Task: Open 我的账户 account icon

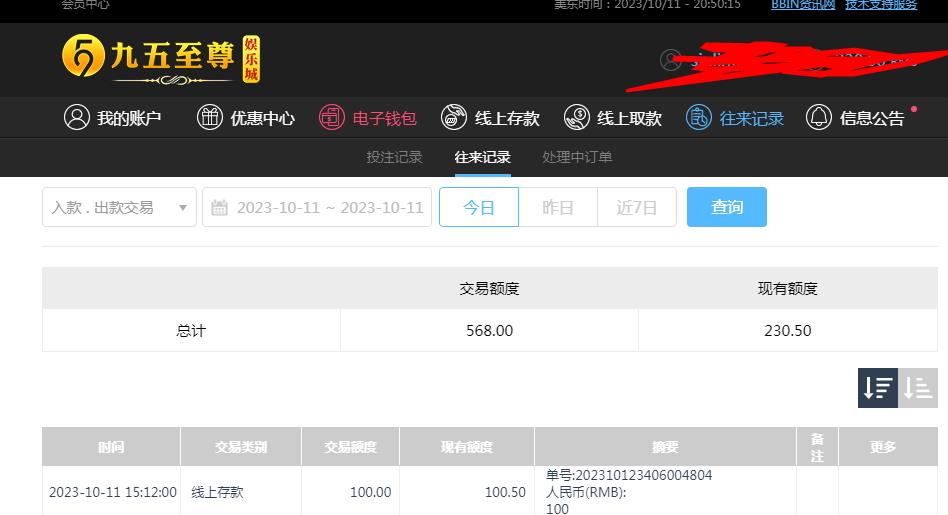Action: click(77, 117)
